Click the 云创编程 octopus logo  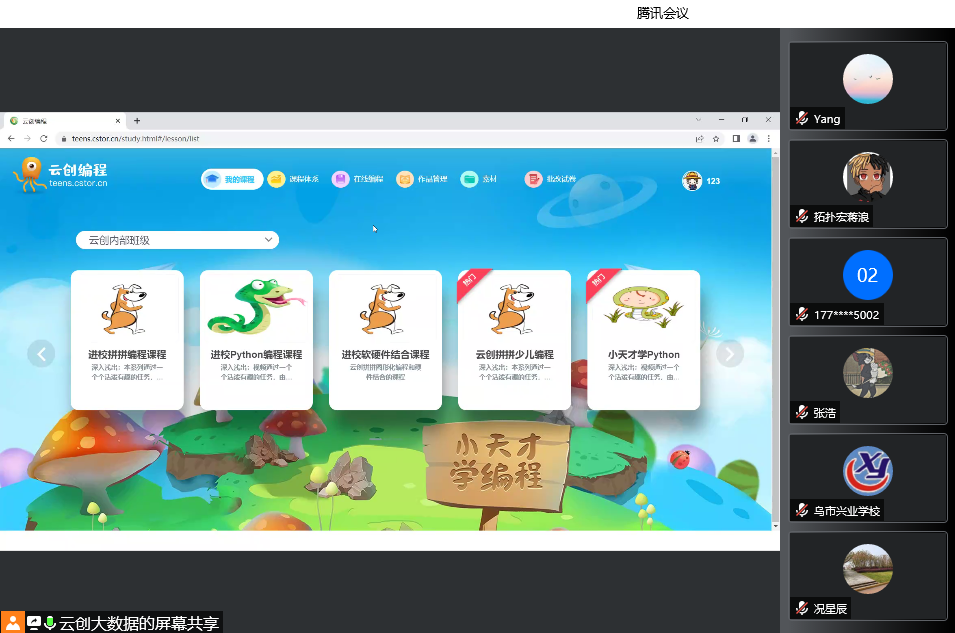point(29,174)
